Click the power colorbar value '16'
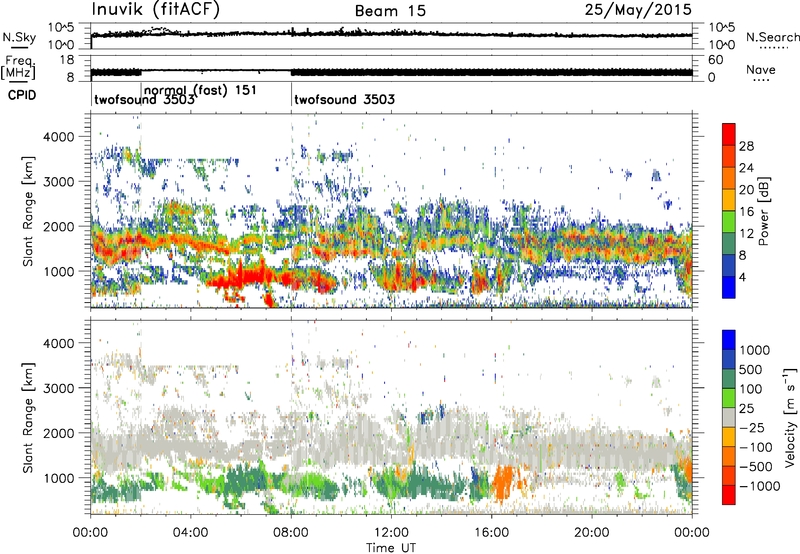The width and height of the screenshot is (800, 554). [x=746, y=212]
